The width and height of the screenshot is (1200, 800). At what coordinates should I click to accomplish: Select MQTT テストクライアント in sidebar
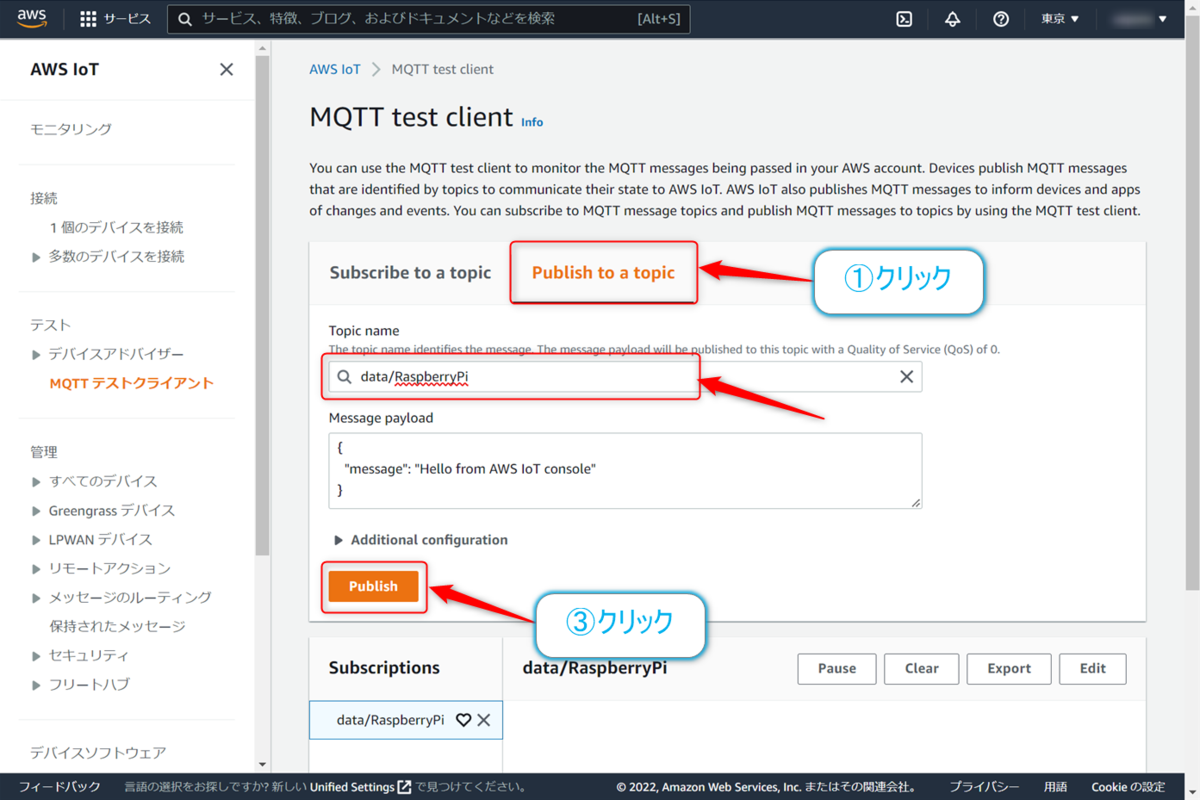131,383
